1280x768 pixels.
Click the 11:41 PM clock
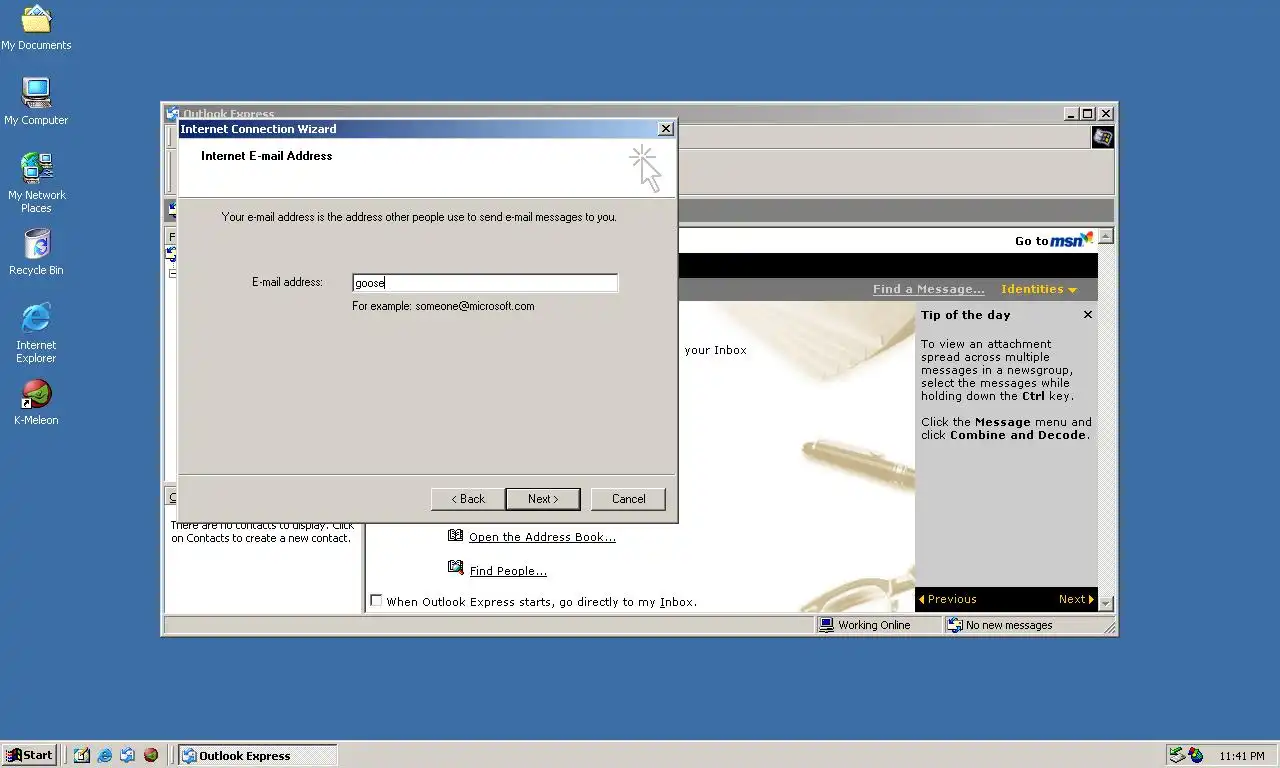click(1242, 756)
